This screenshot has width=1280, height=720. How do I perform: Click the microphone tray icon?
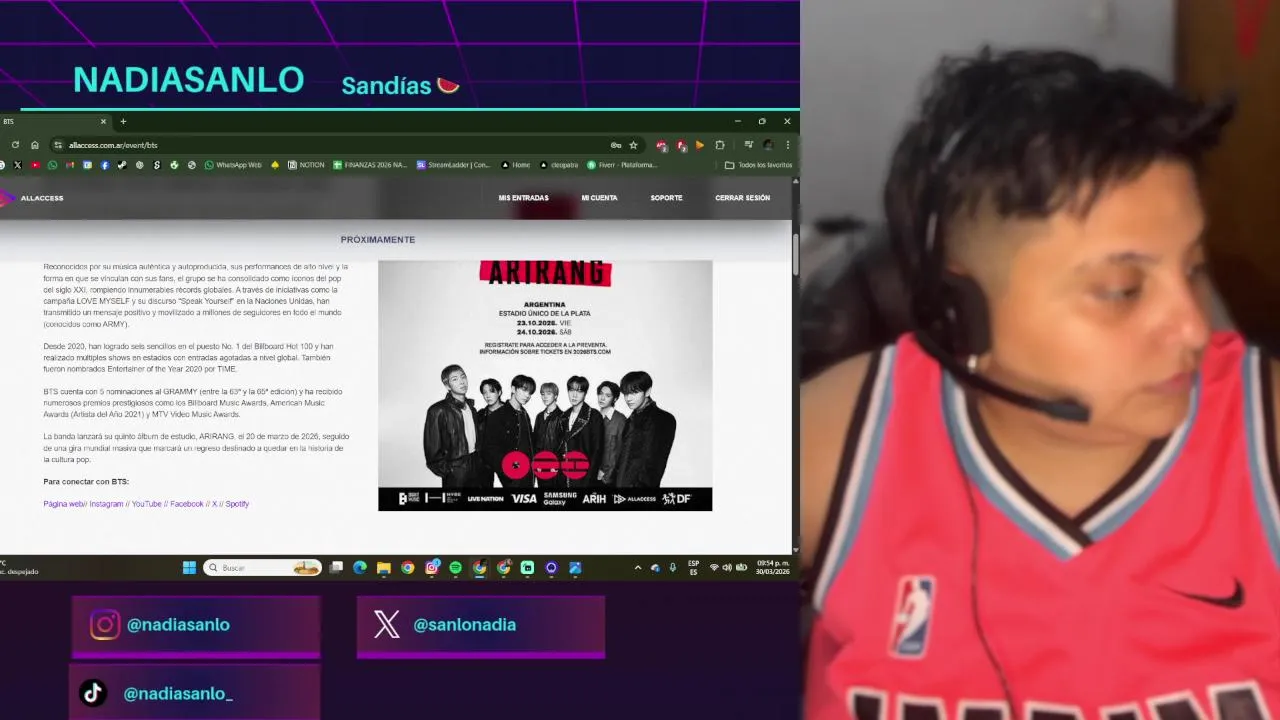click(x=672, y=568)
